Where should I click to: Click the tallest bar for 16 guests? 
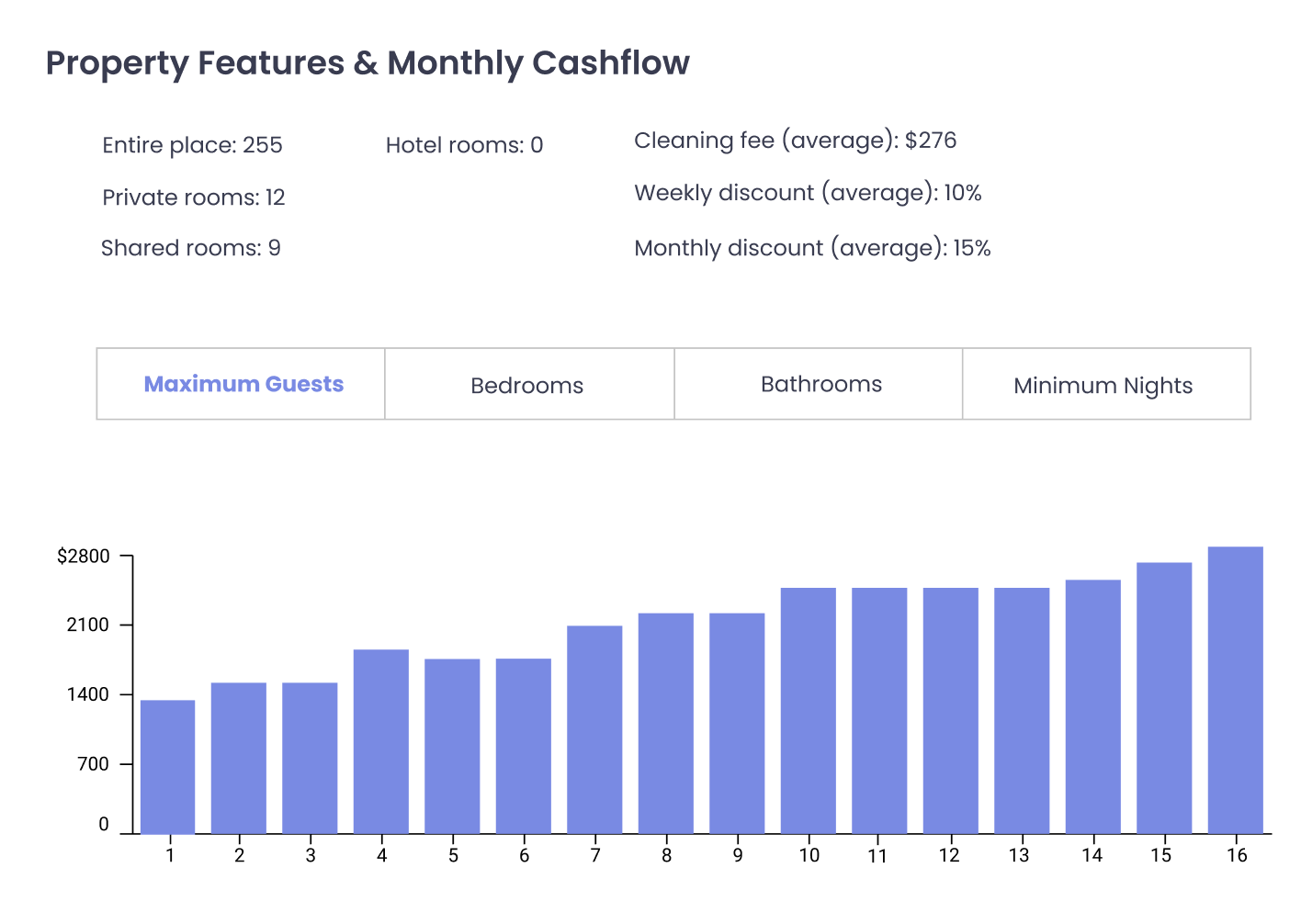pyautogui.click(x=1236, y=690)
